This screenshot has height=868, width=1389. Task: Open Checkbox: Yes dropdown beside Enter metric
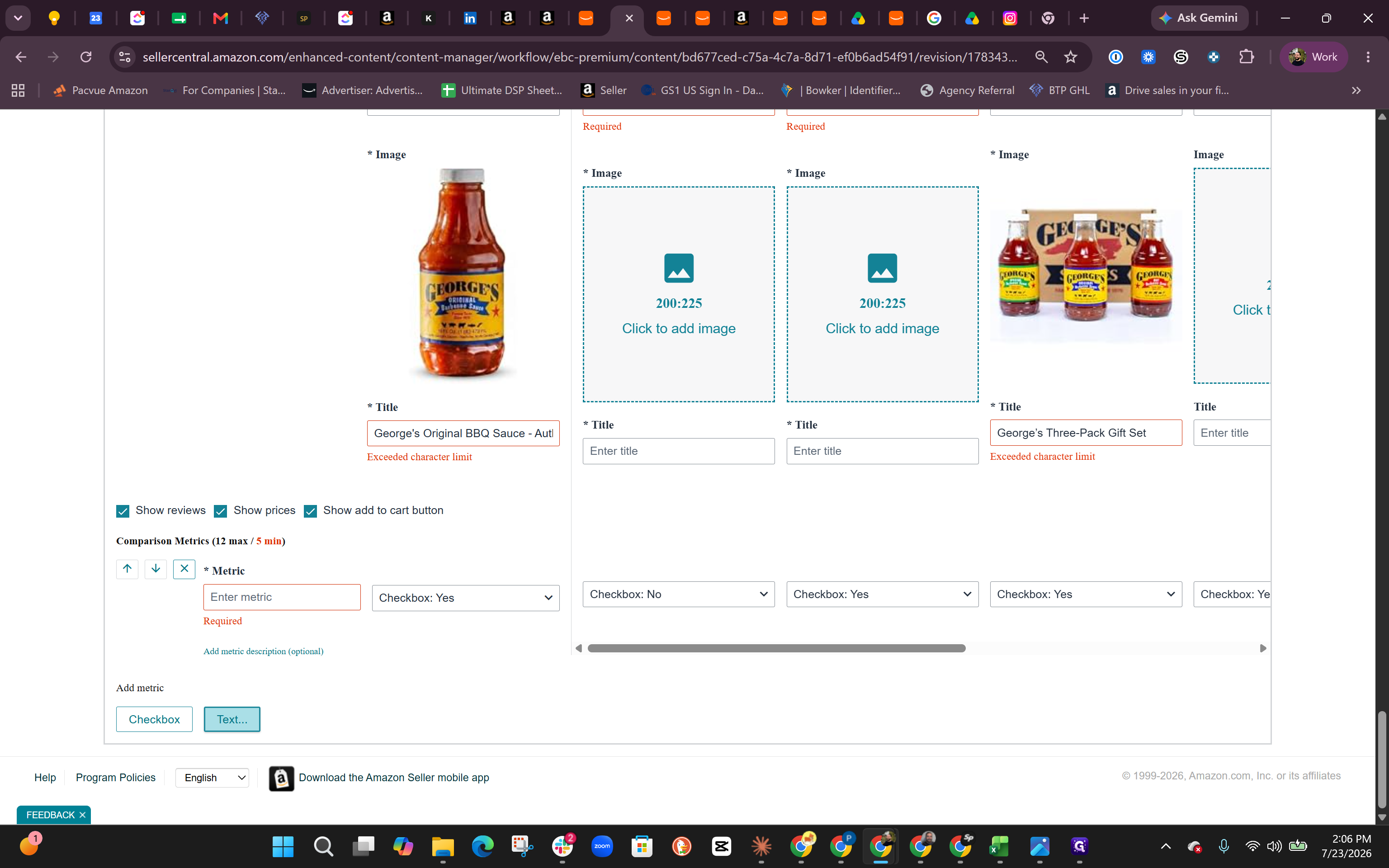466,598
